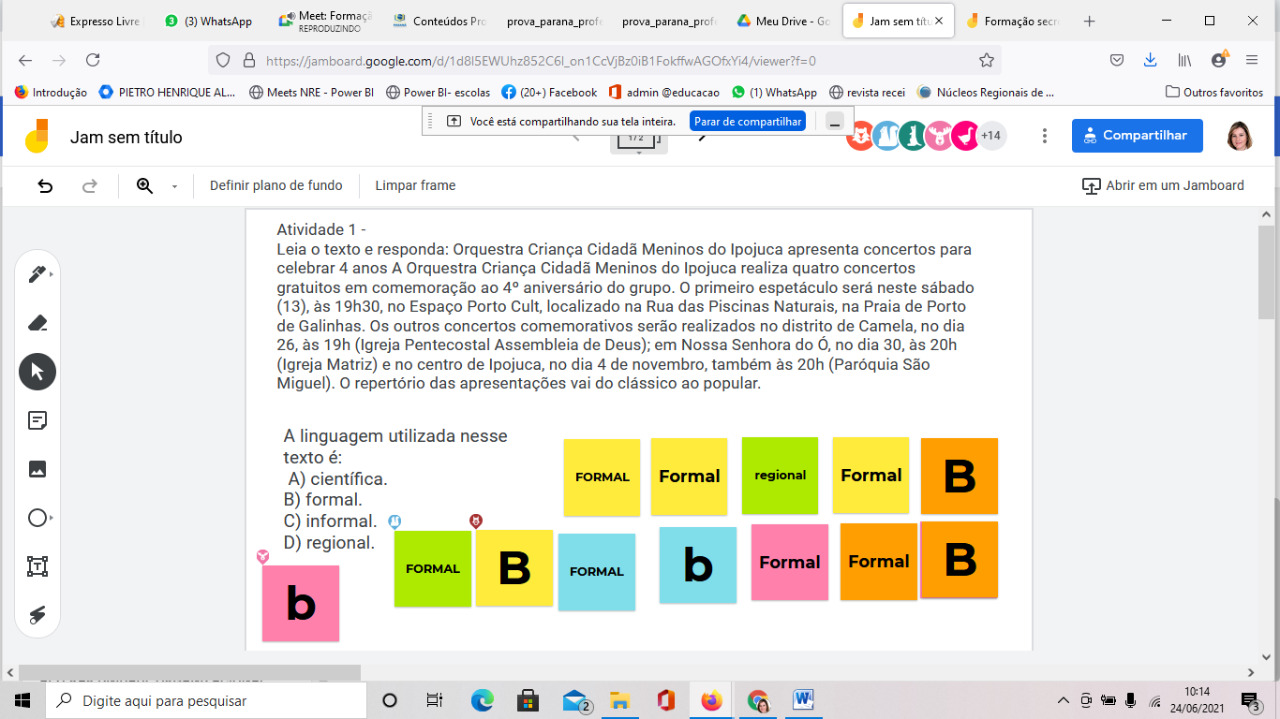Select the pink 'Formal' sticky note

click(790, 562)
